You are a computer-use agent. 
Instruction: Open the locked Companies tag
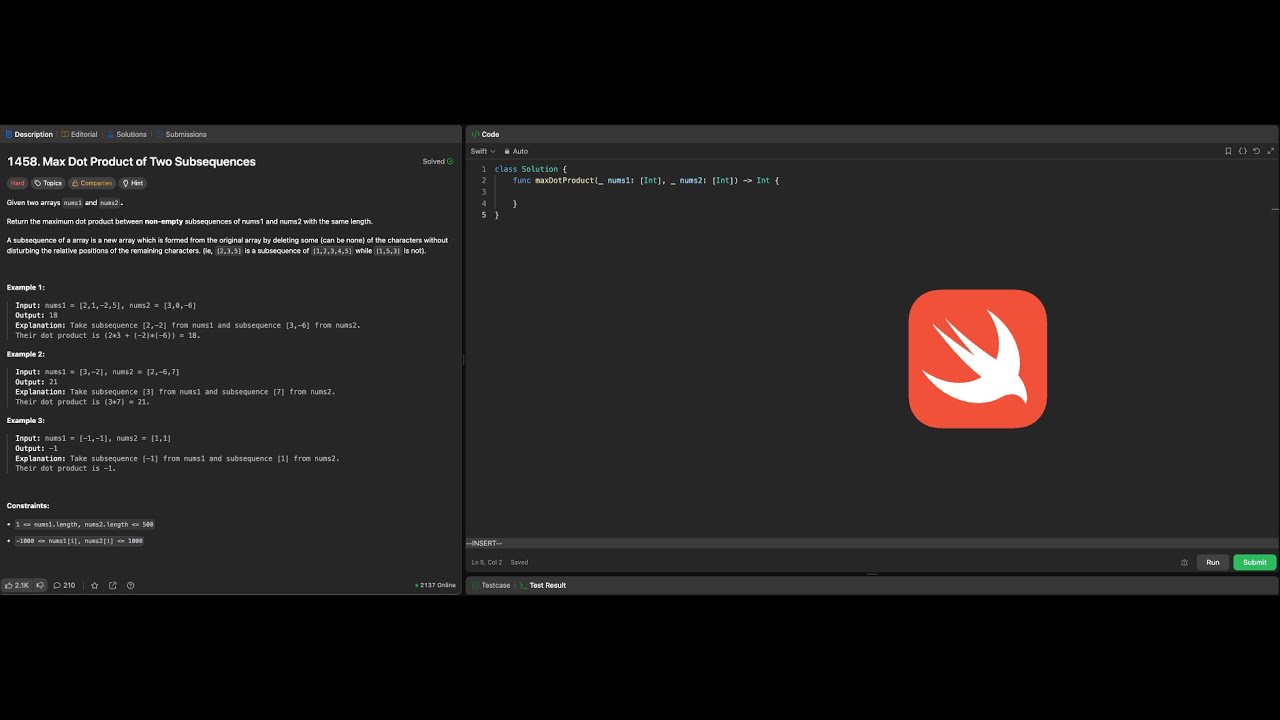(x=92, y=183)
